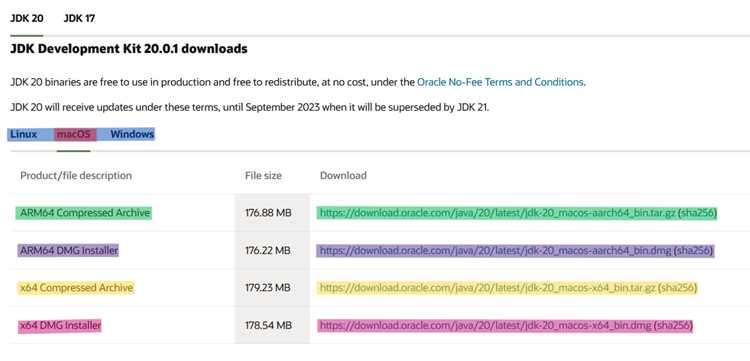The image size is (750, 361).
Task: Switch to the JDK 17 tab
Action: coord(79,19)
